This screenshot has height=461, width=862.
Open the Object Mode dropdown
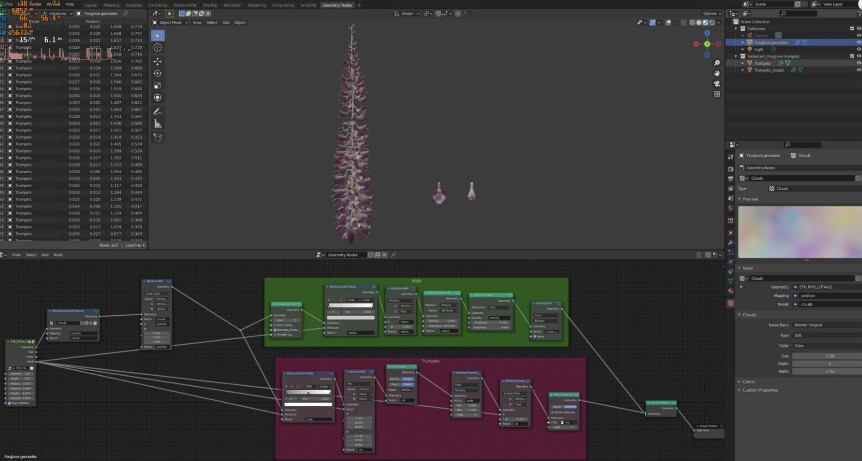[173, 21]
